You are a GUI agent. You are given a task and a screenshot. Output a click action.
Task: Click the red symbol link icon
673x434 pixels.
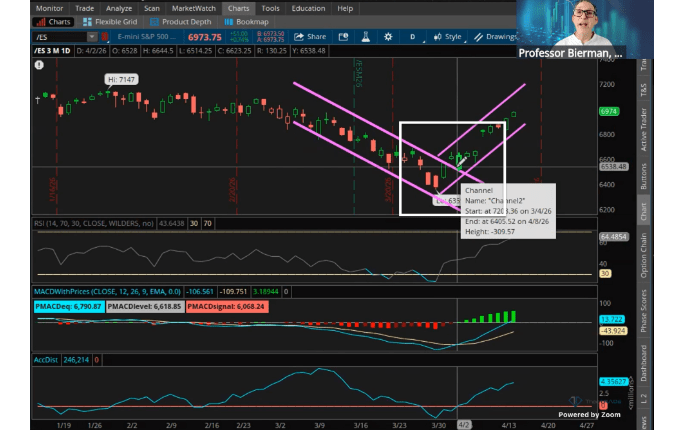click(x=104, y=37)
